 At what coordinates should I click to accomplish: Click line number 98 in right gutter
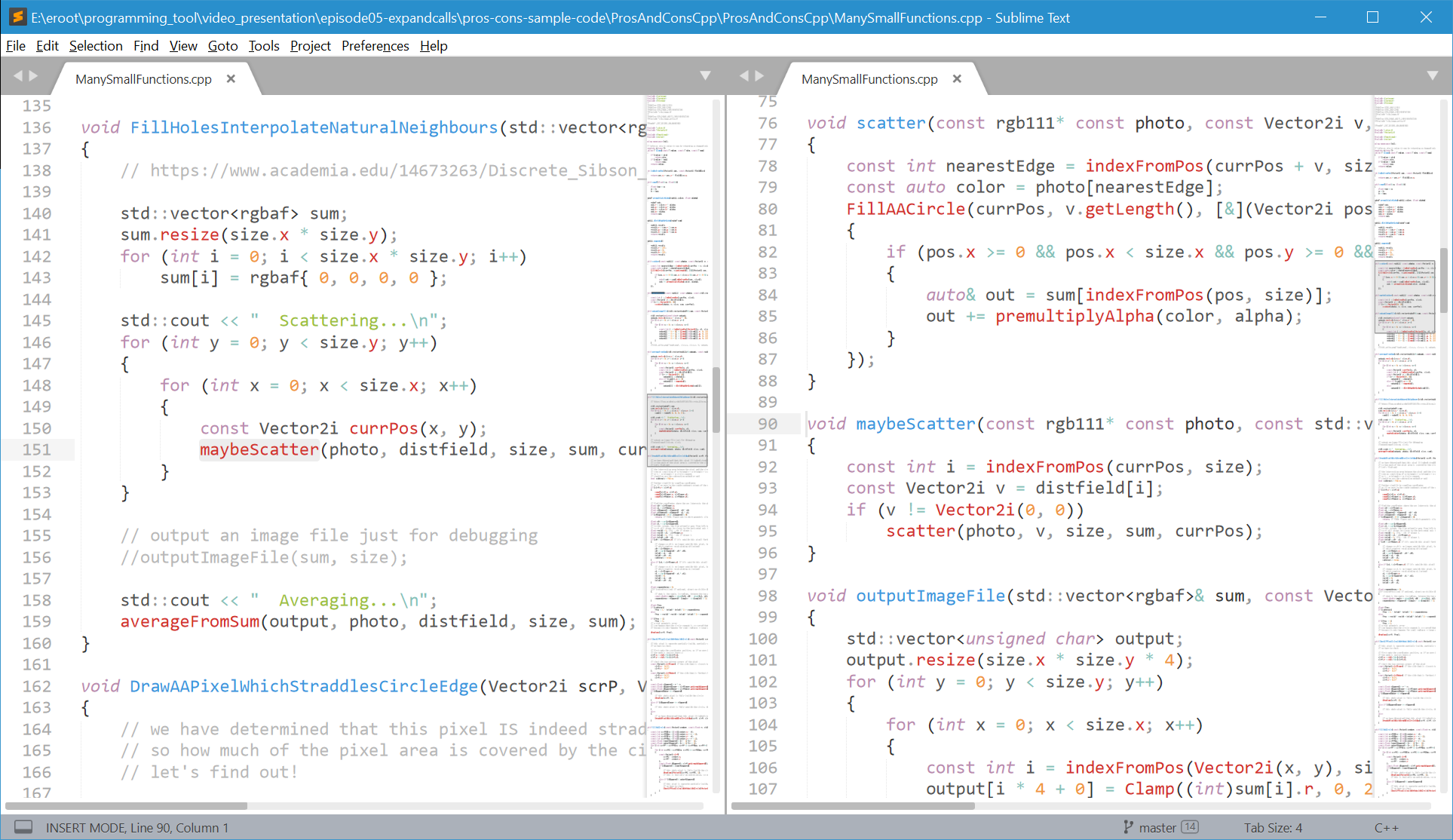click(768, 596)
